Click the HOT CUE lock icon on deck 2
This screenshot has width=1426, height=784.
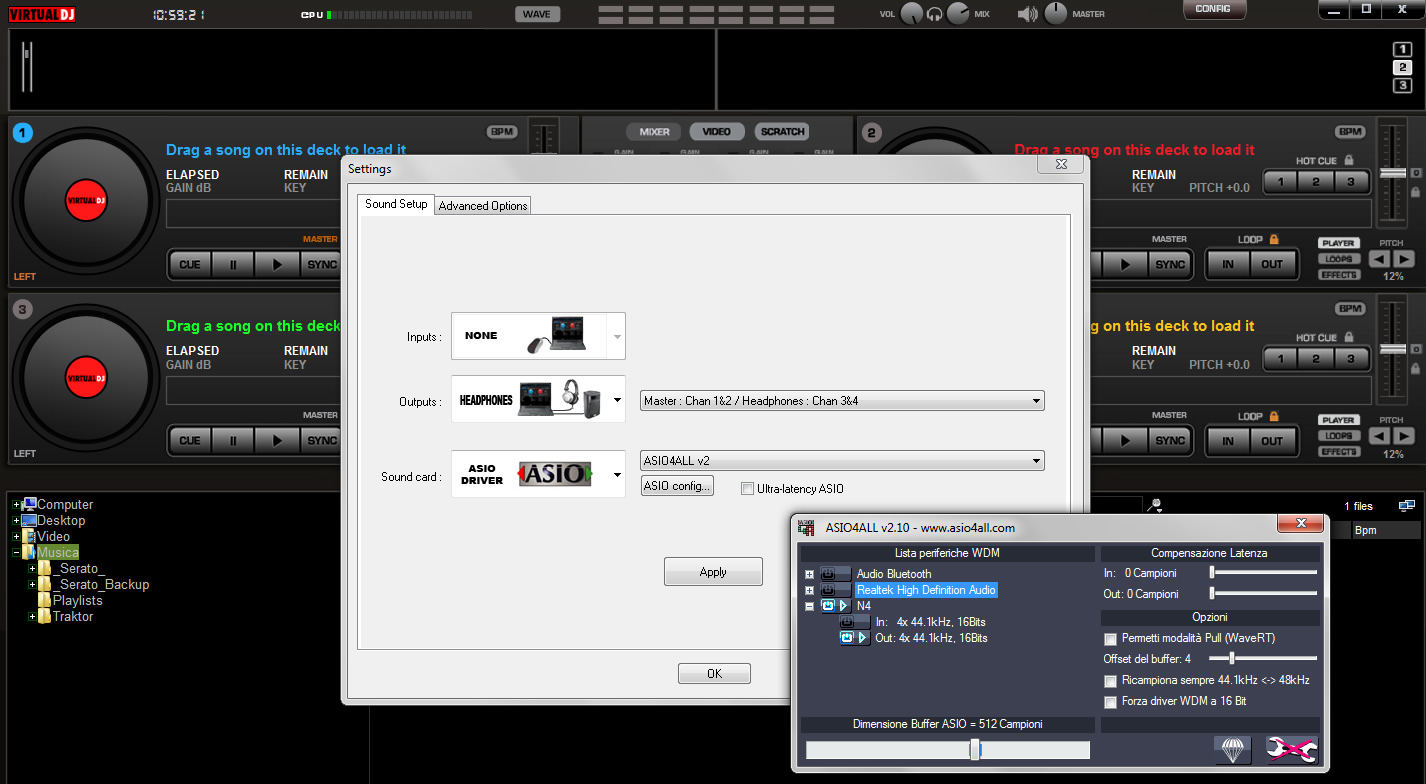pyautogui.click(x=1349, y=160)
